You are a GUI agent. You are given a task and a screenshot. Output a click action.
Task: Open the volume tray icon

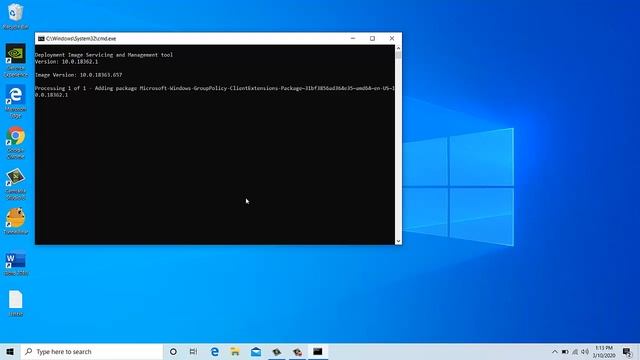tap(585, 352)
